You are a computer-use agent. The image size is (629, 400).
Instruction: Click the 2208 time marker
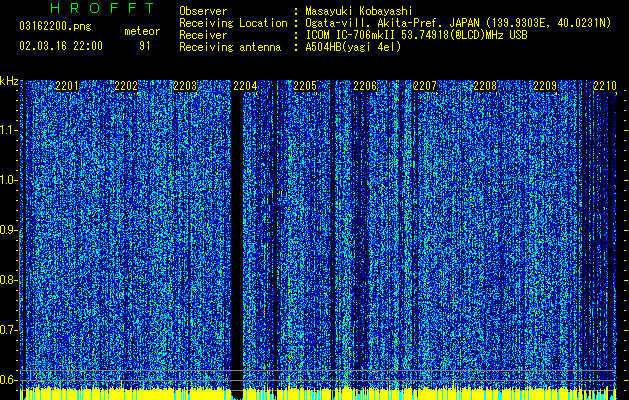[485, 86]
